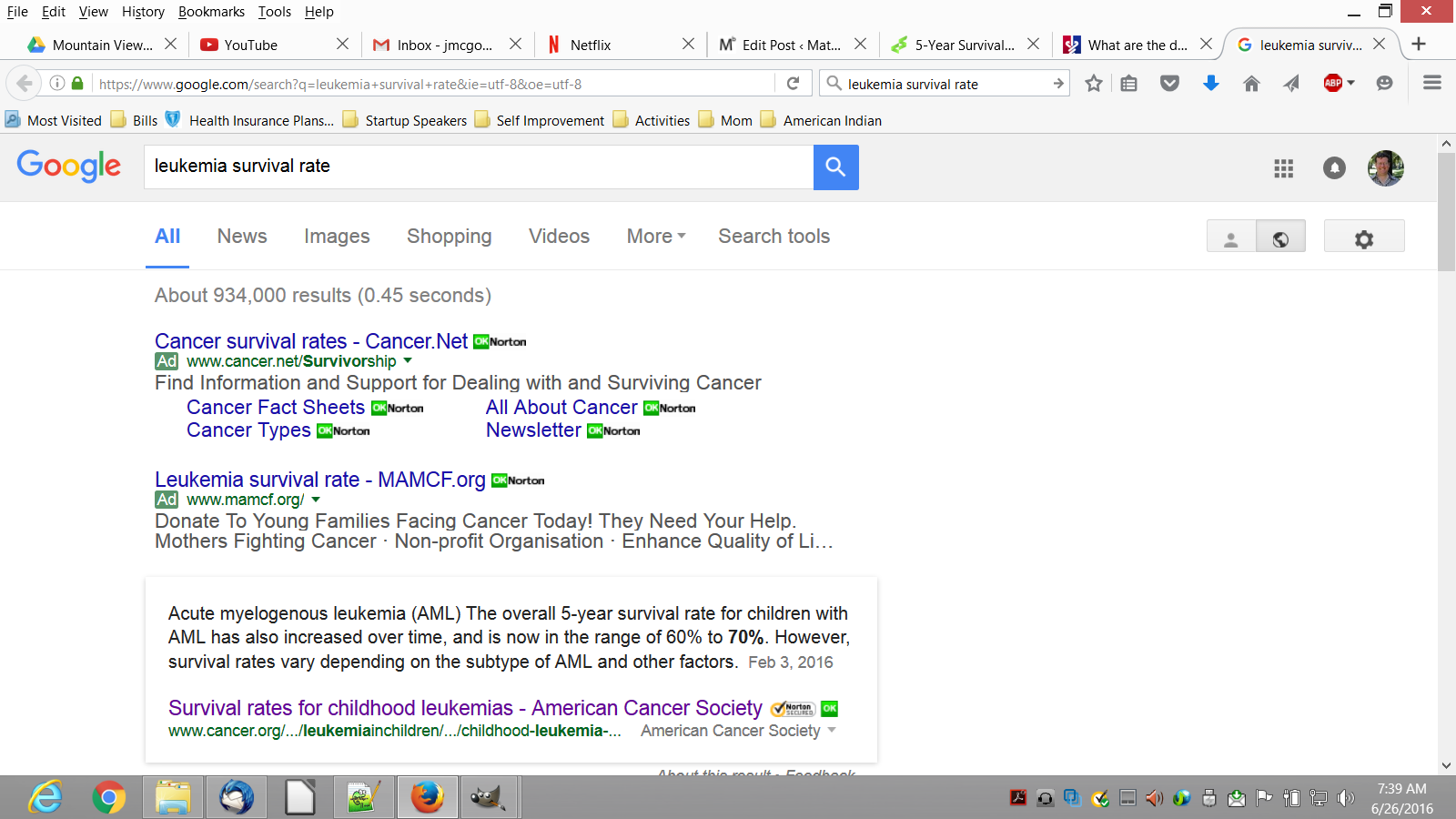Select the Shopping results tab

pyautogui.click(x=450, y=237)
